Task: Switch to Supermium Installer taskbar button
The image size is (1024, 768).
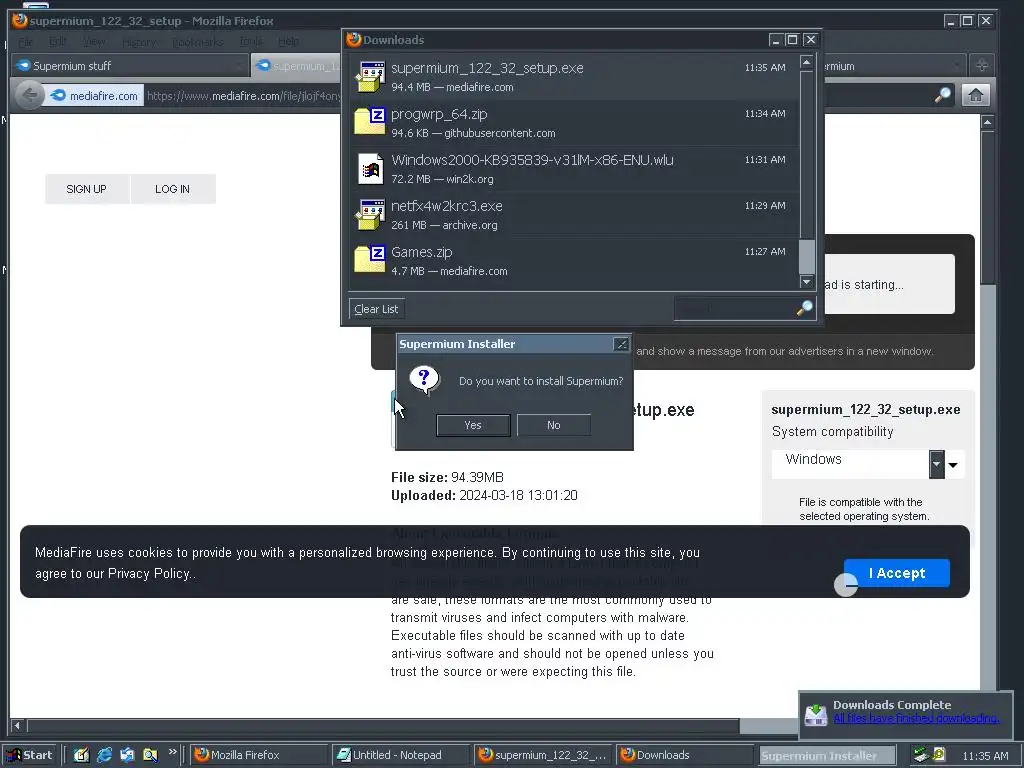Action: point(825,756)
